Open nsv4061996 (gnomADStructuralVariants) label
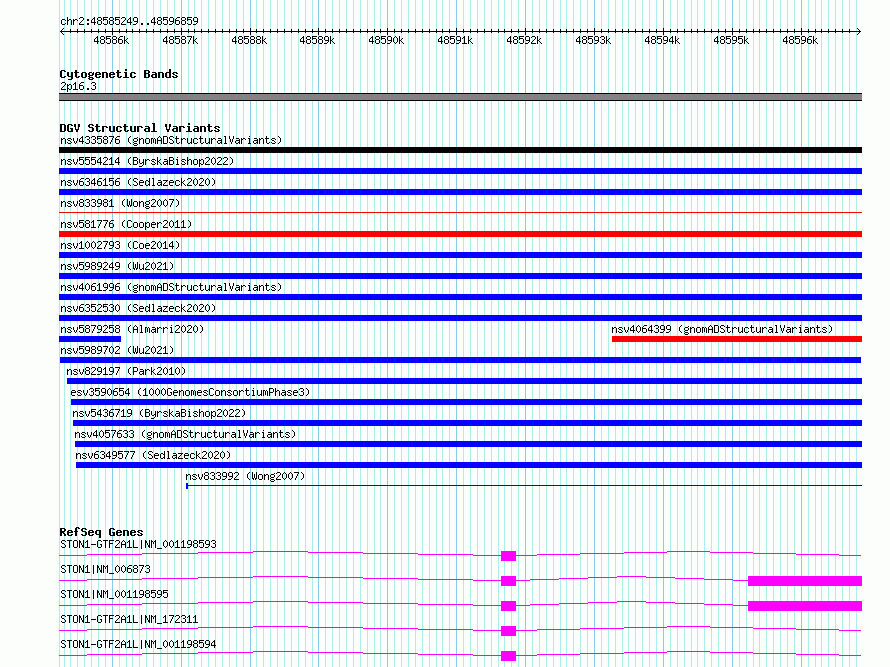Screen dimensions: 890x667 point(171,287)
